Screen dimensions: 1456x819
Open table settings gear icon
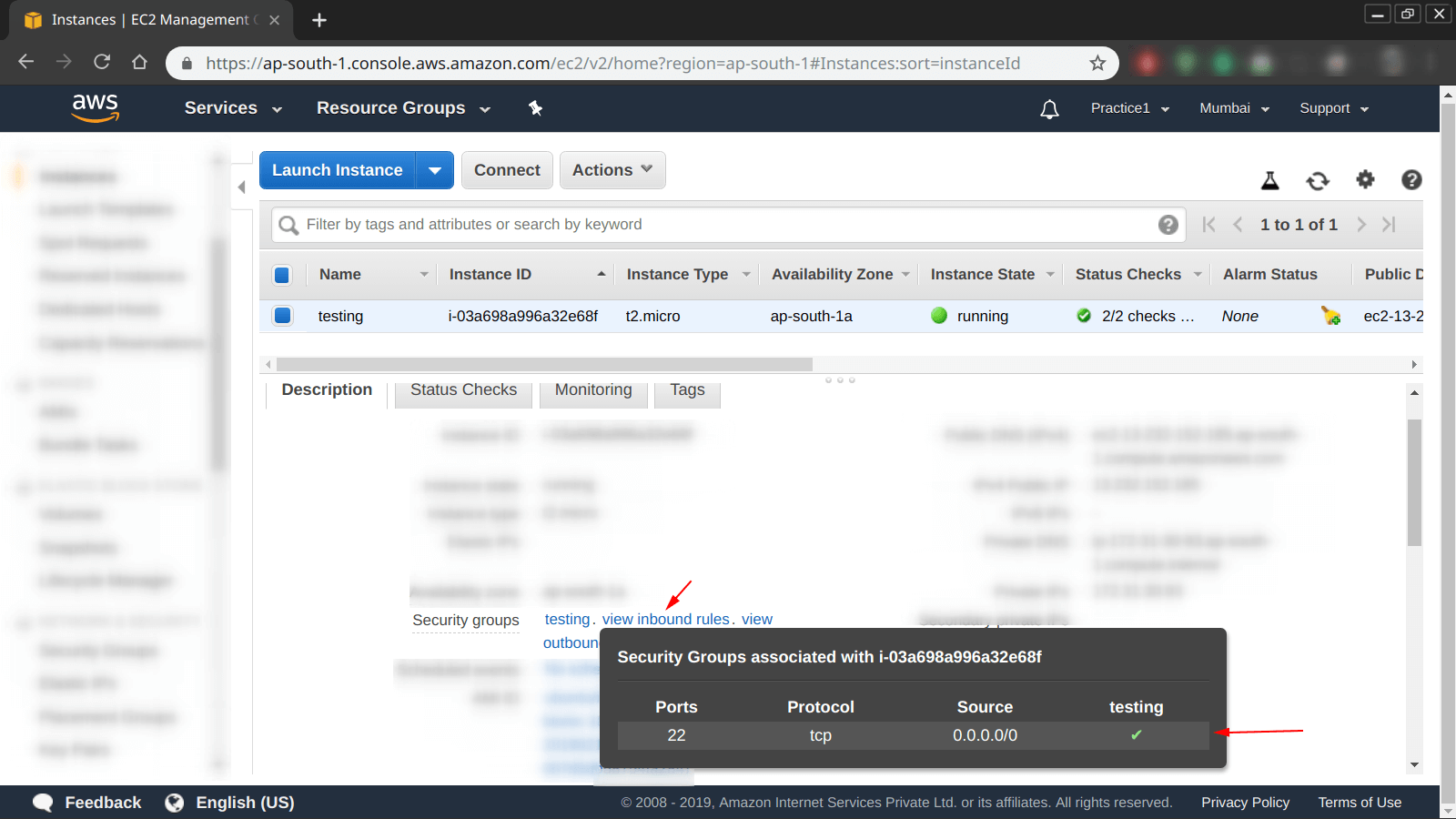tap(1365, 179)
